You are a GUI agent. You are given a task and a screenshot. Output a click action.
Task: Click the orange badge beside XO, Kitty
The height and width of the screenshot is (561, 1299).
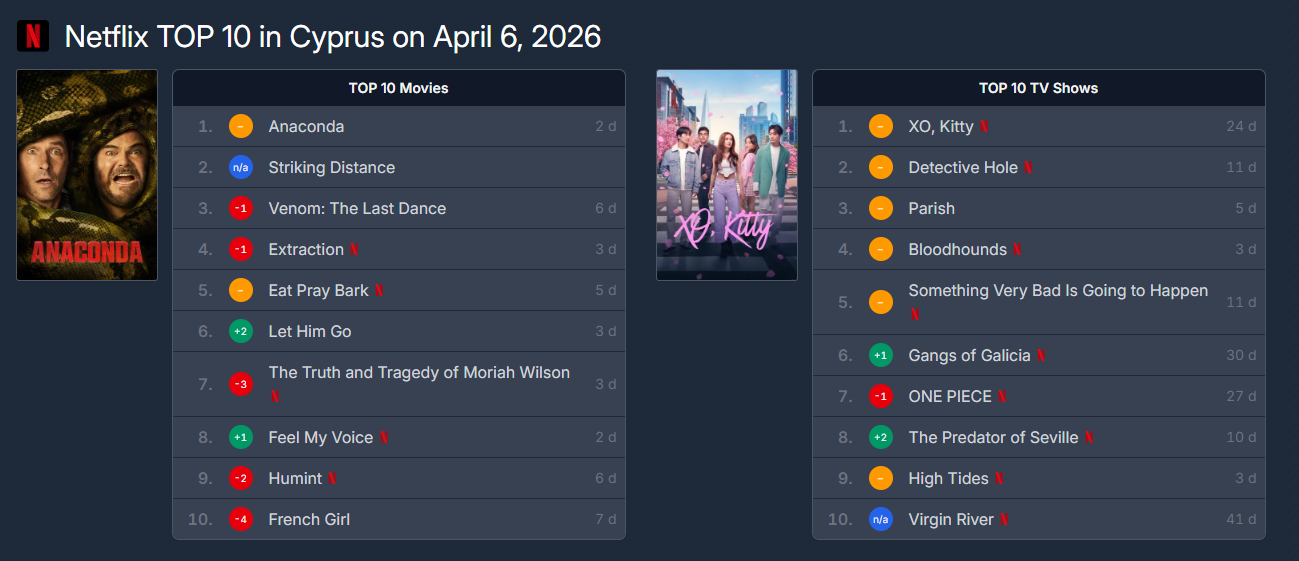pyautogui.click(x=880, y=126)
